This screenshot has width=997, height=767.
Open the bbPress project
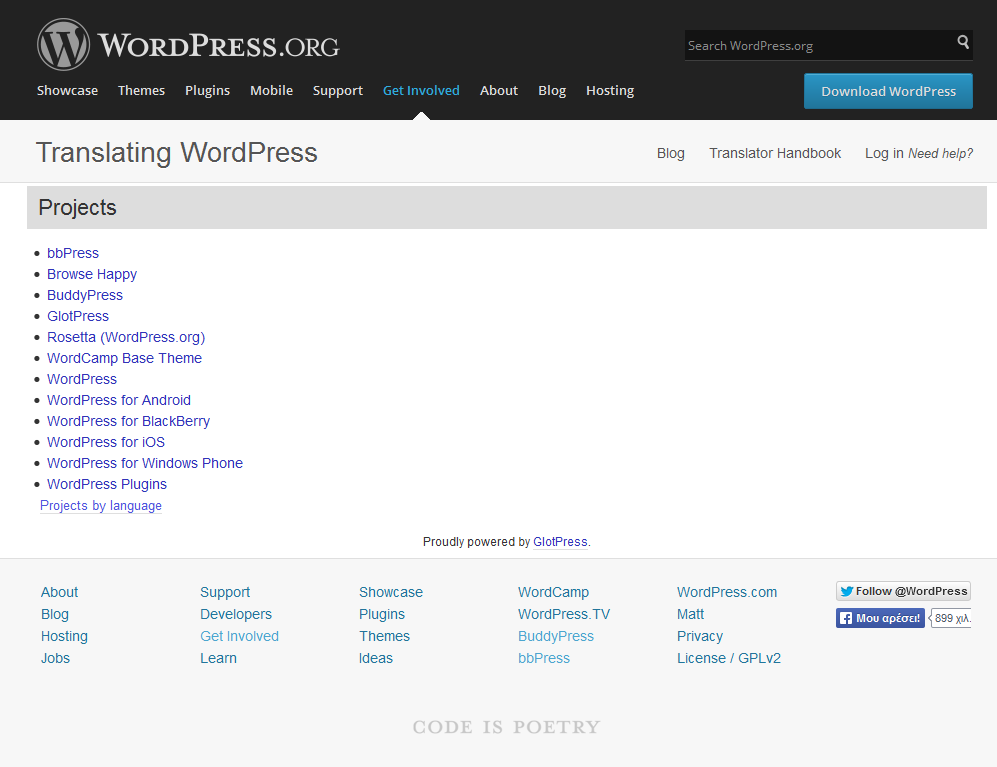click(73, 253)
